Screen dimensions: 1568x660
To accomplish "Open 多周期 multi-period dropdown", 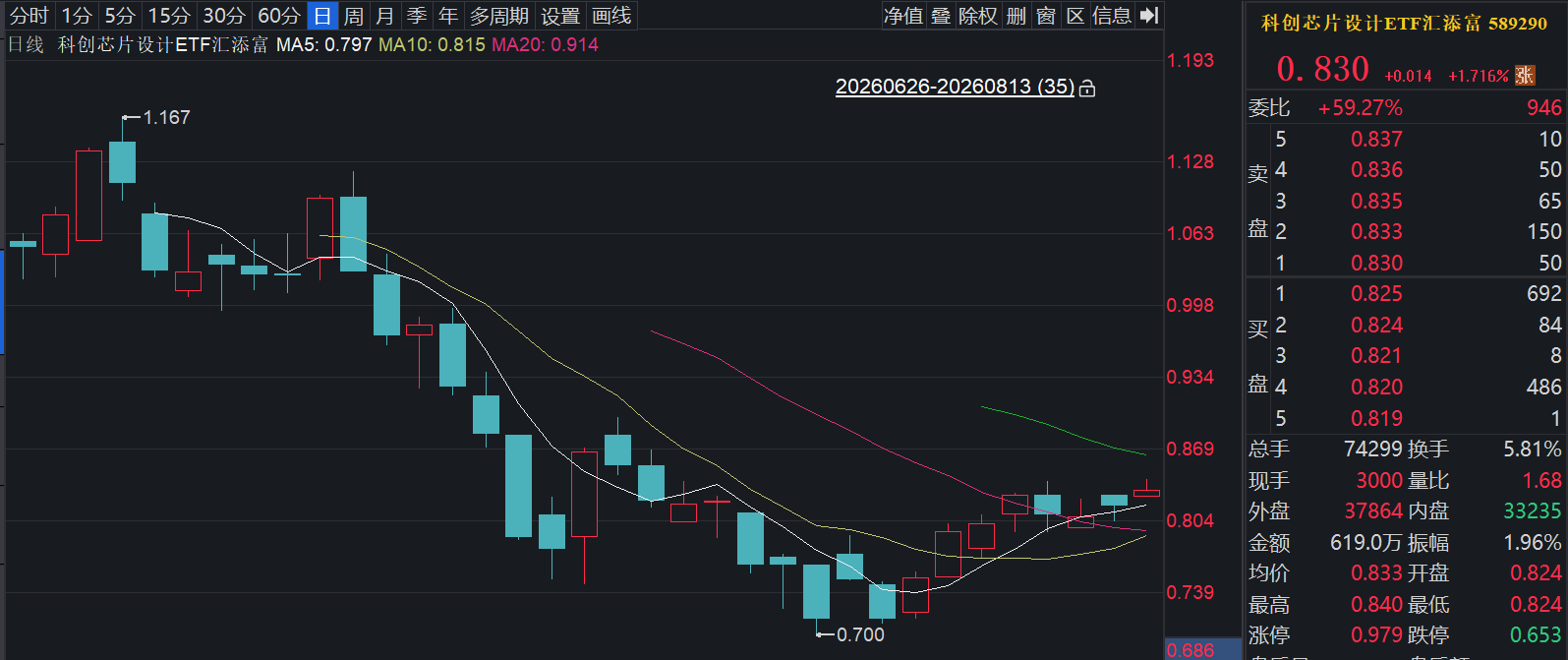I will point(499,16).
